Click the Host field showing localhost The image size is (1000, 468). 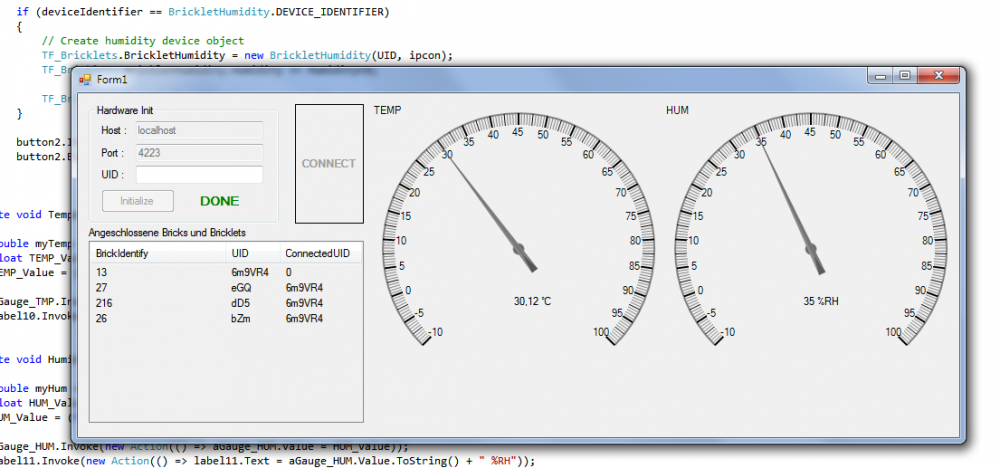tap(198, 130)
